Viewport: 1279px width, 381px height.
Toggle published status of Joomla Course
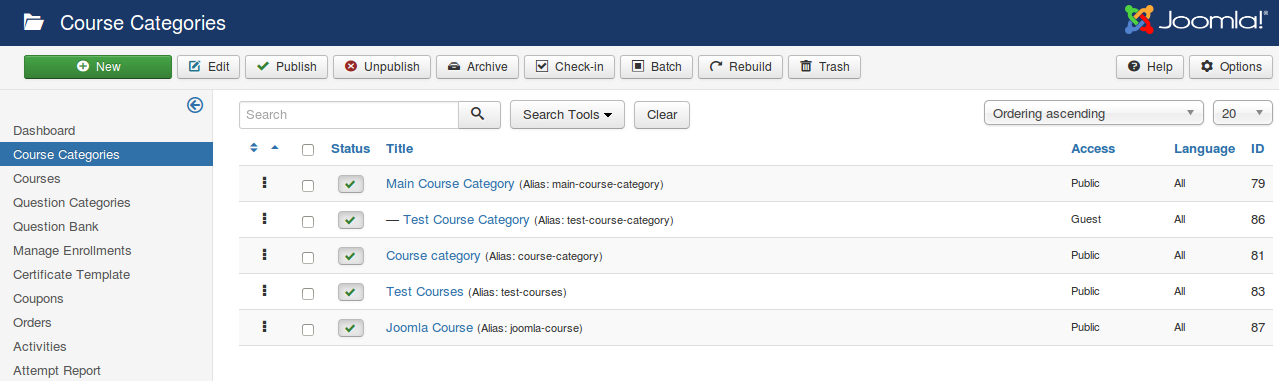pos(350,329)
